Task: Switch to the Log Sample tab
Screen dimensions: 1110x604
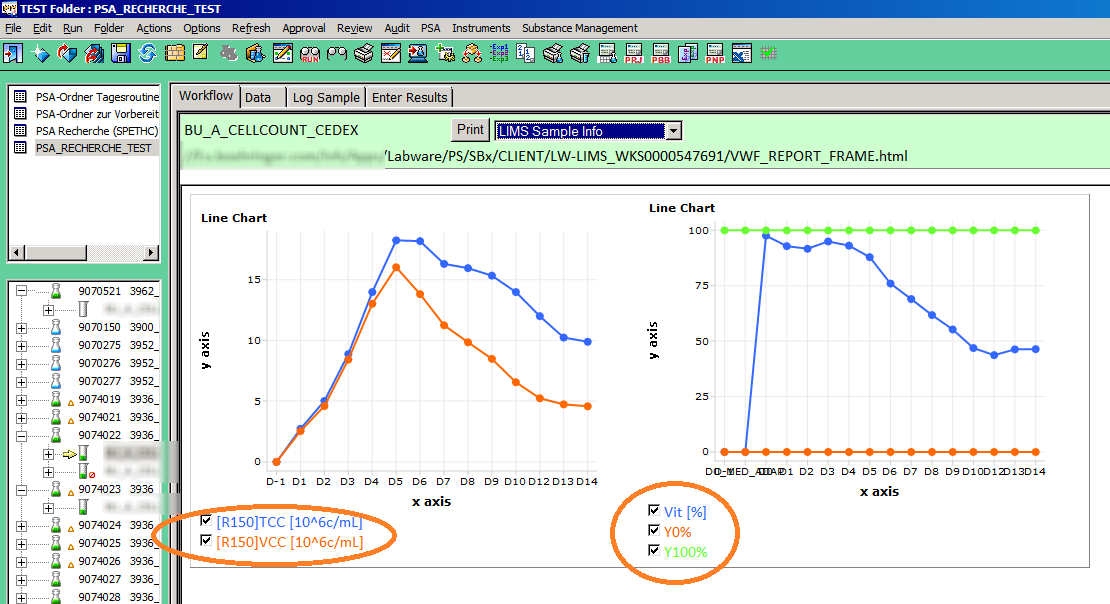Action: coord(326,97)
